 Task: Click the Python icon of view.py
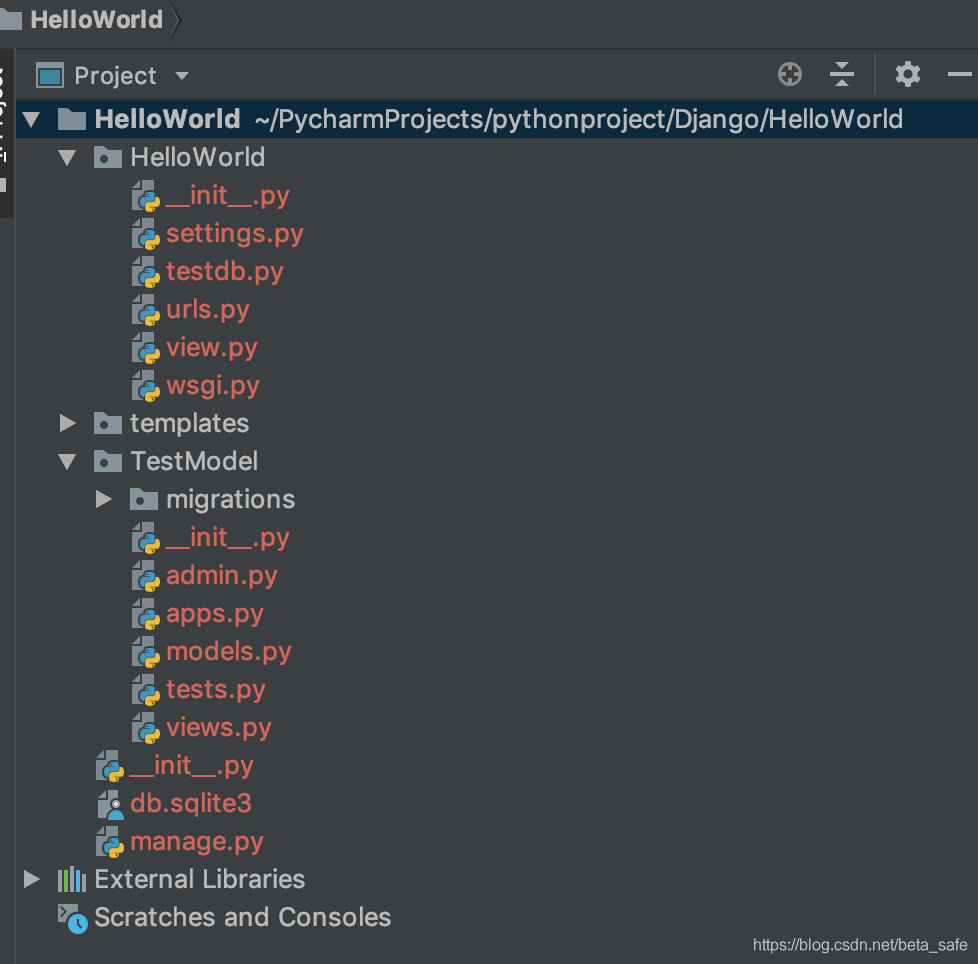[146, 349]
